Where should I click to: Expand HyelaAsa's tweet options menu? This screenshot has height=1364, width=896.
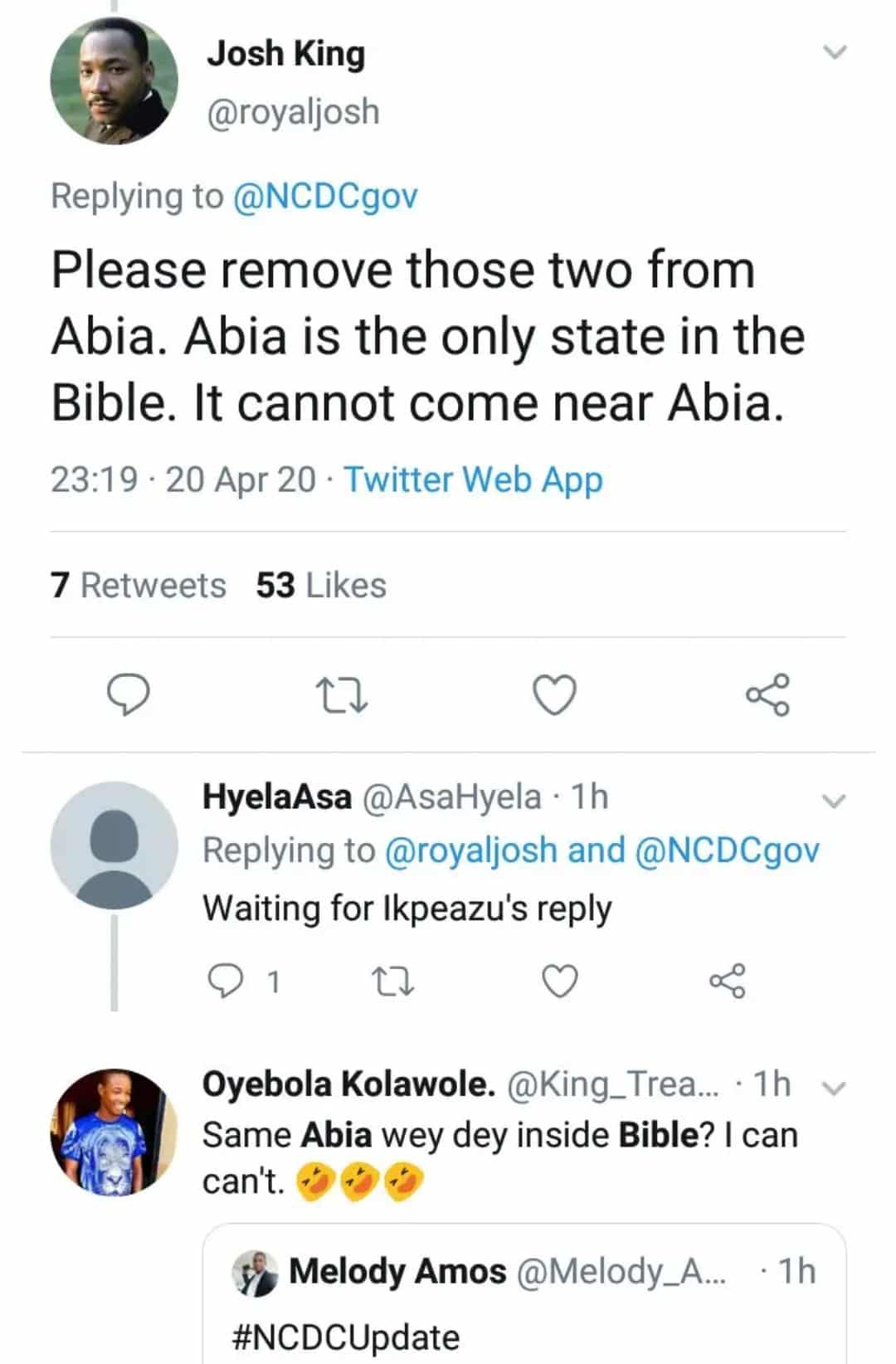[x=833, y=801]
